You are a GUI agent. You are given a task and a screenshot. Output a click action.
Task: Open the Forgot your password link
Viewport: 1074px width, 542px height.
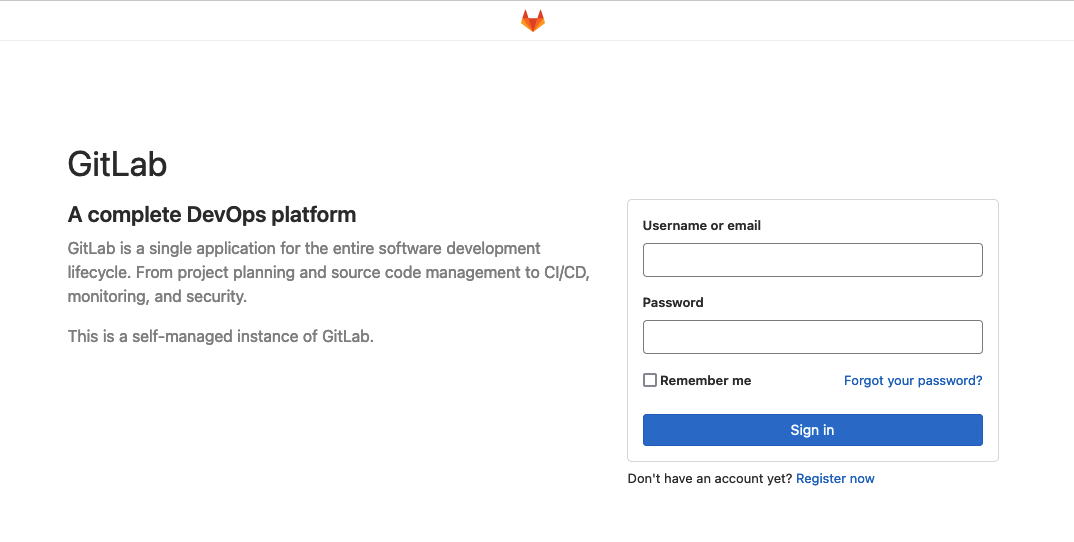click(x=913, y=380)
